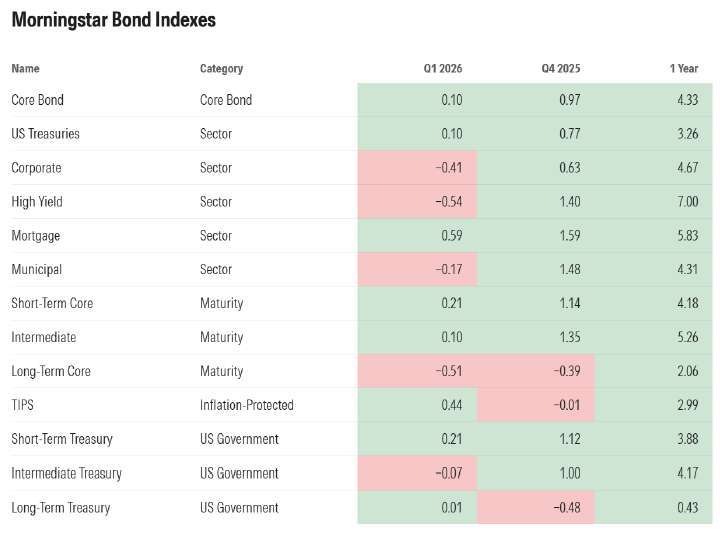Sort by the Name column header
This screenshot has width=720, height=535.
pos(25,69)
